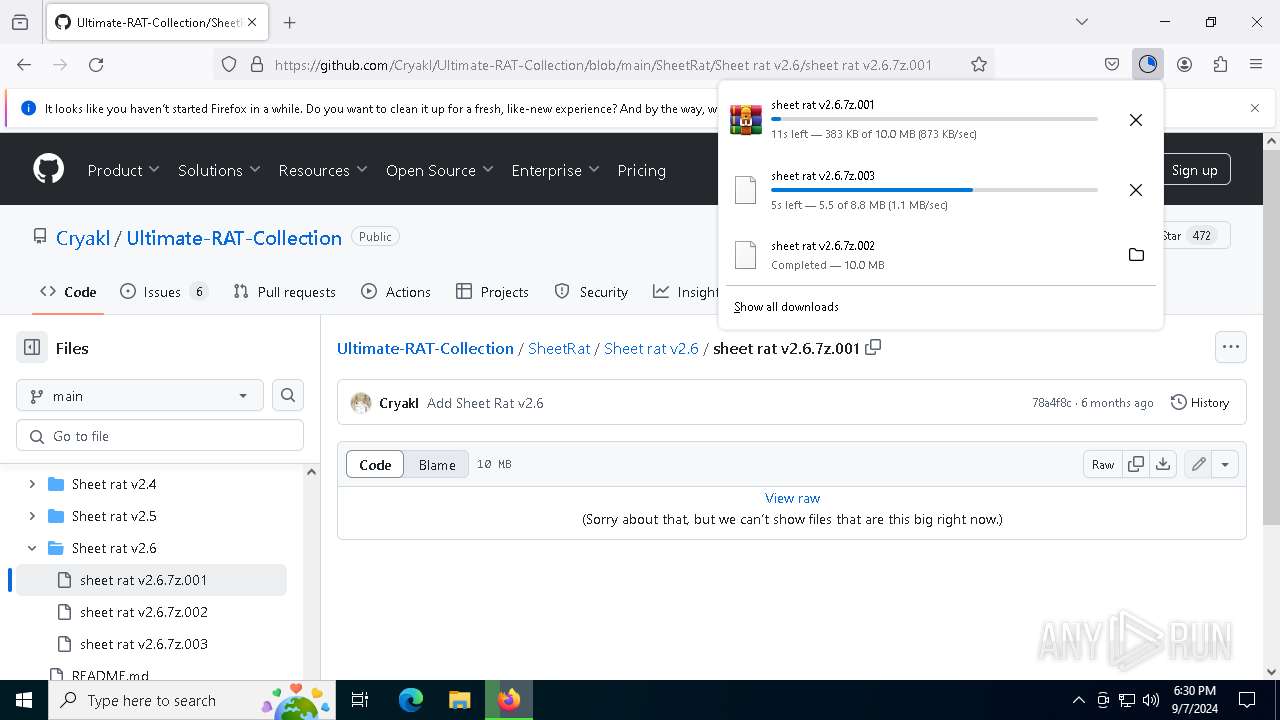Open the Sheet rat v2.6 breadcrumb link
The height and width of the screenshot is (720, 1280).
(651, 348)
